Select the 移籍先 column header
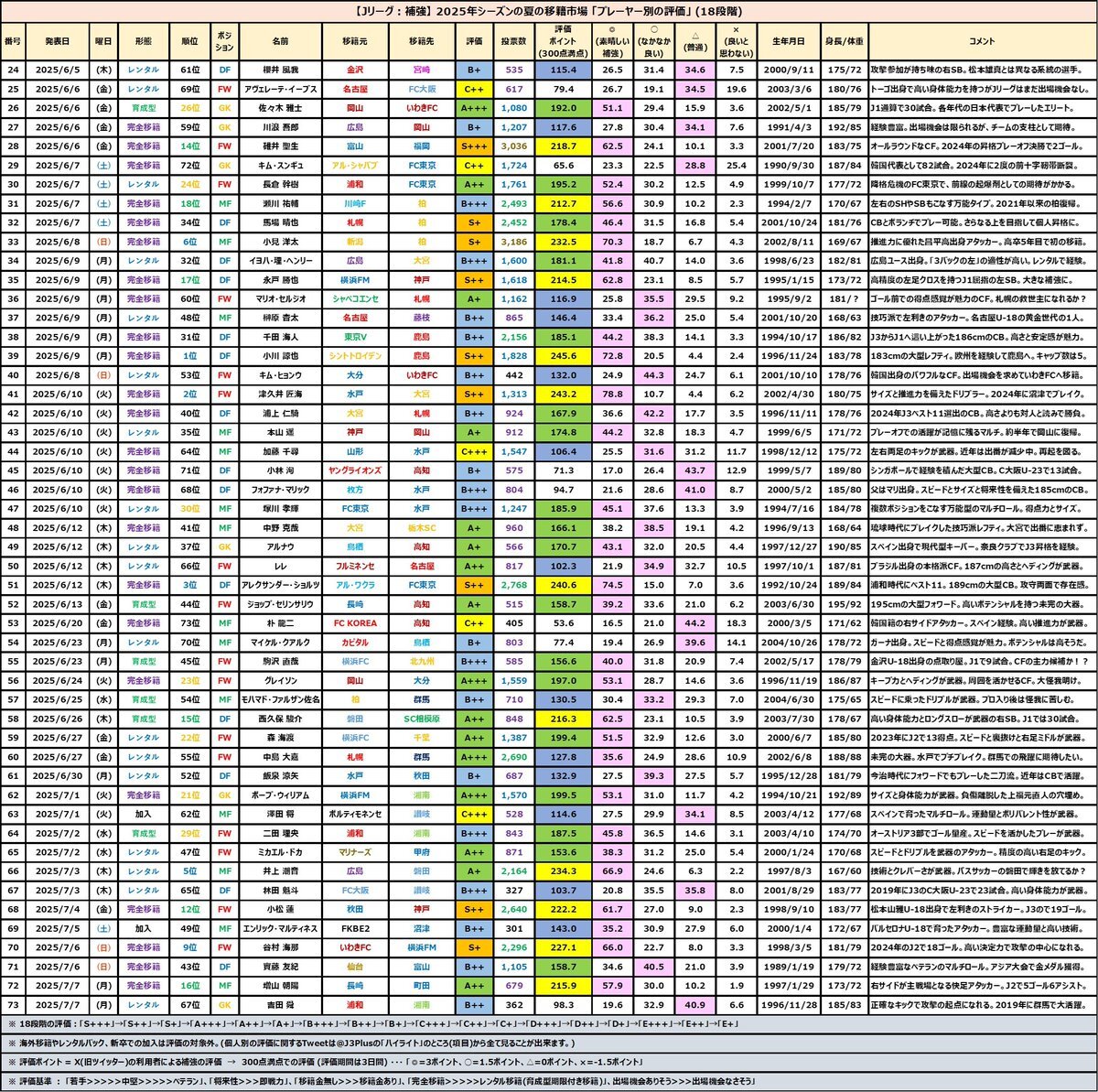 [421, 41]
